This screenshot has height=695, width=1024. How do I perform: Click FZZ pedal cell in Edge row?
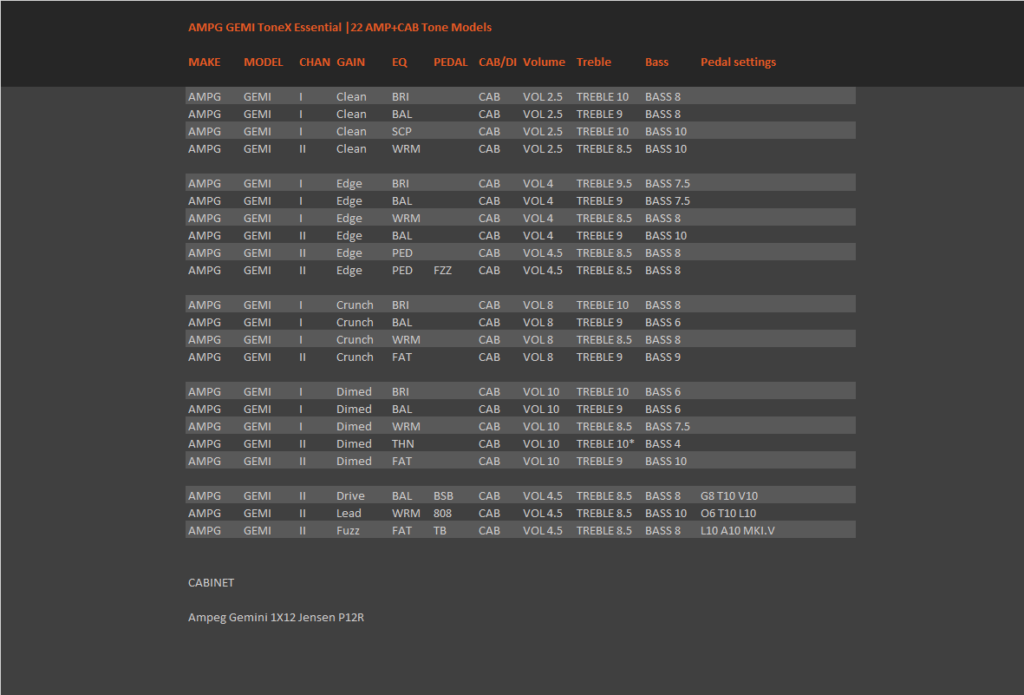coord(442,270)
